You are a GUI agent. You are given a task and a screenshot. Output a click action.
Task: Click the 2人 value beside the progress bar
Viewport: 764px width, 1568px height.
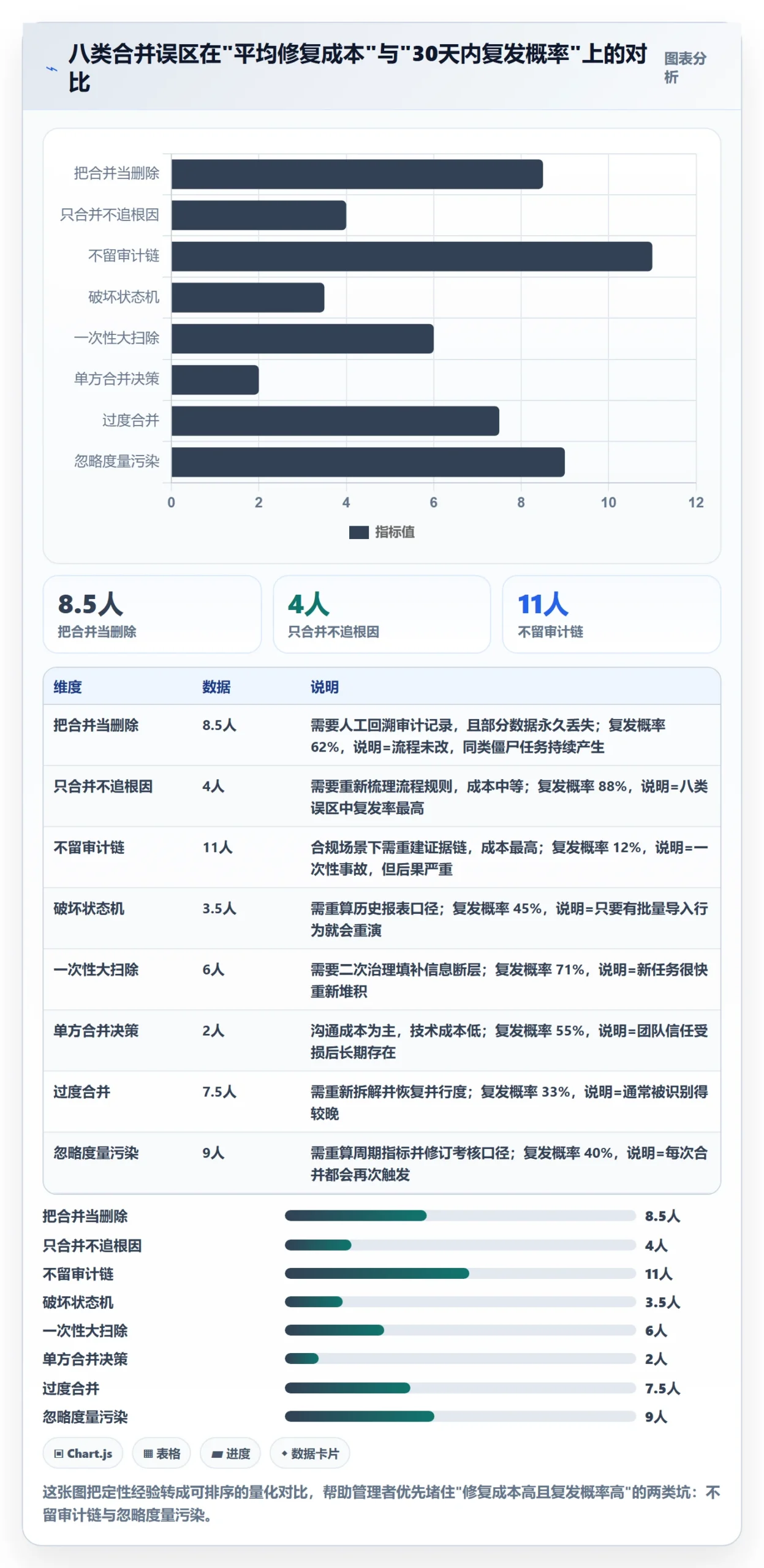point(656,1359)
